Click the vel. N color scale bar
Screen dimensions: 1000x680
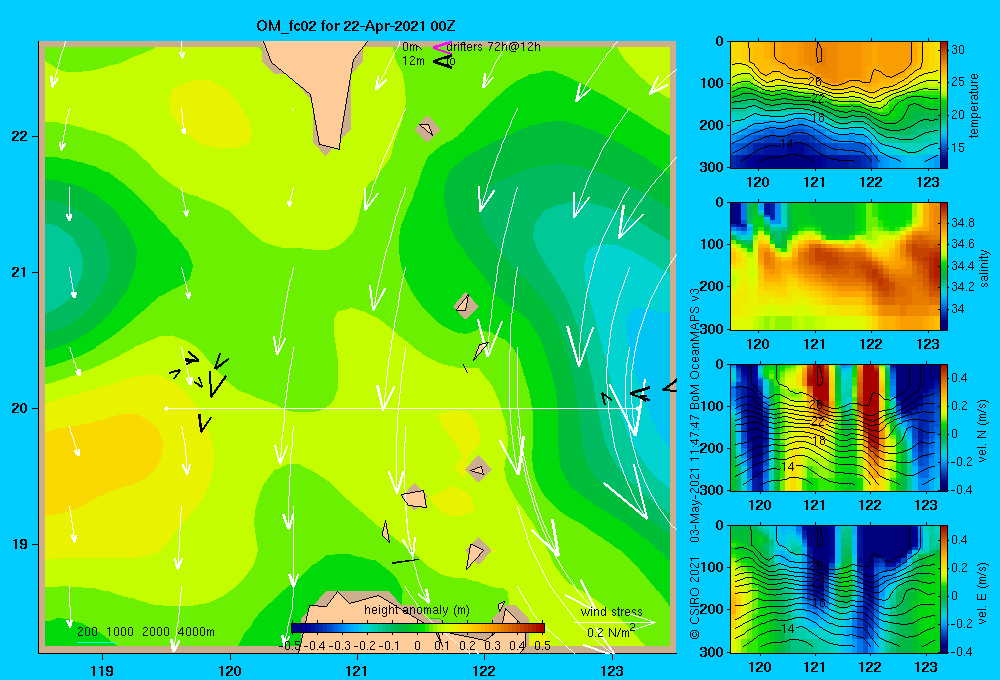(944, 428)
